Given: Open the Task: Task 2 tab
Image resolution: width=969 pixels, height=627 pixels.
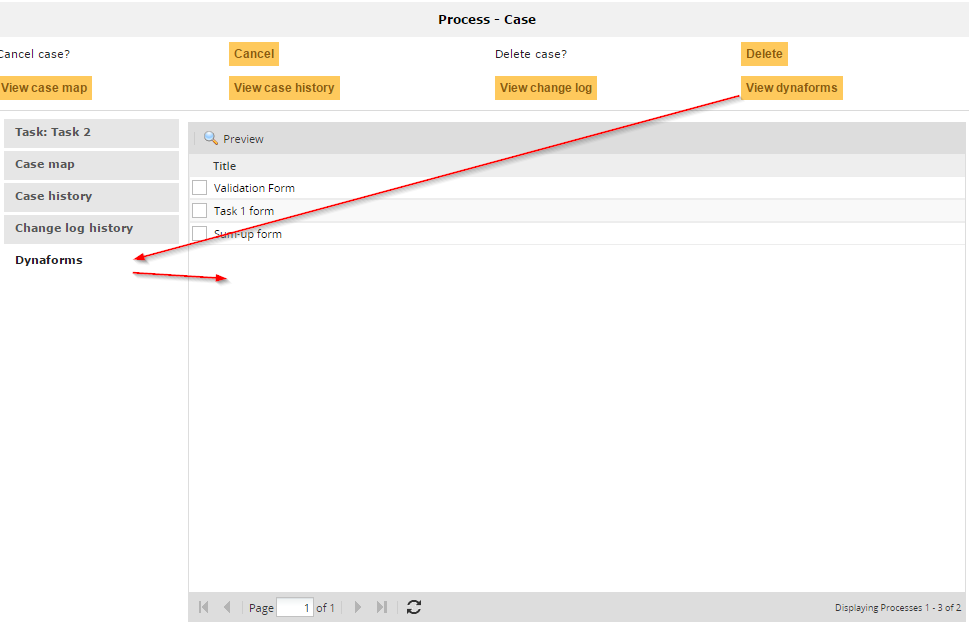Looking at the screenshot, I should (x=91, y=133).
